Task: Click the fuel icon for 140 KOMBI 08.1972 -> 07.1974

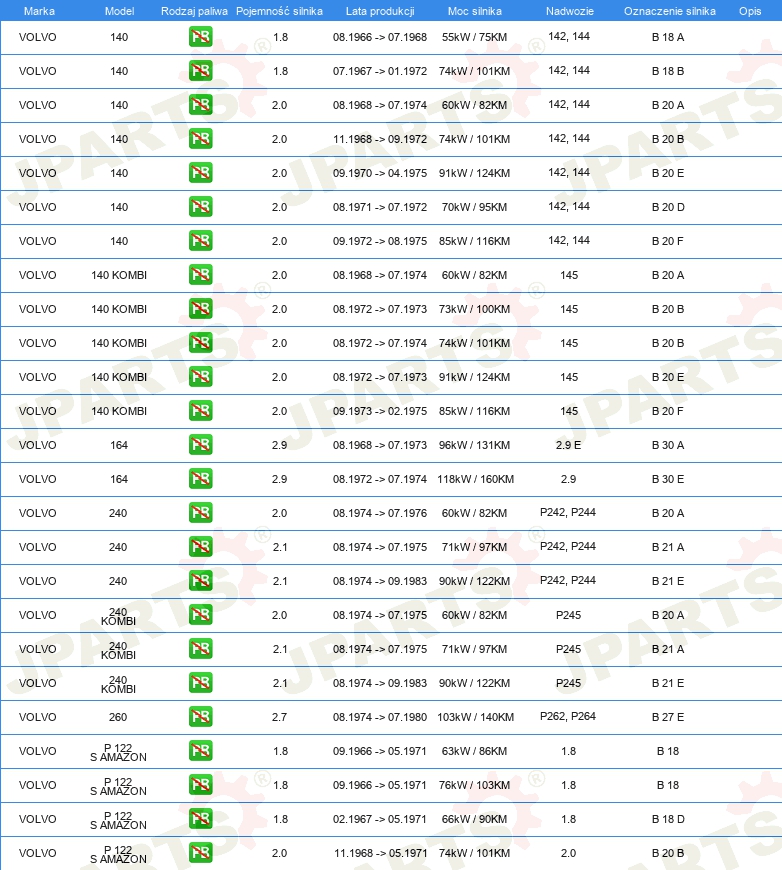Action: coord(200,343)
